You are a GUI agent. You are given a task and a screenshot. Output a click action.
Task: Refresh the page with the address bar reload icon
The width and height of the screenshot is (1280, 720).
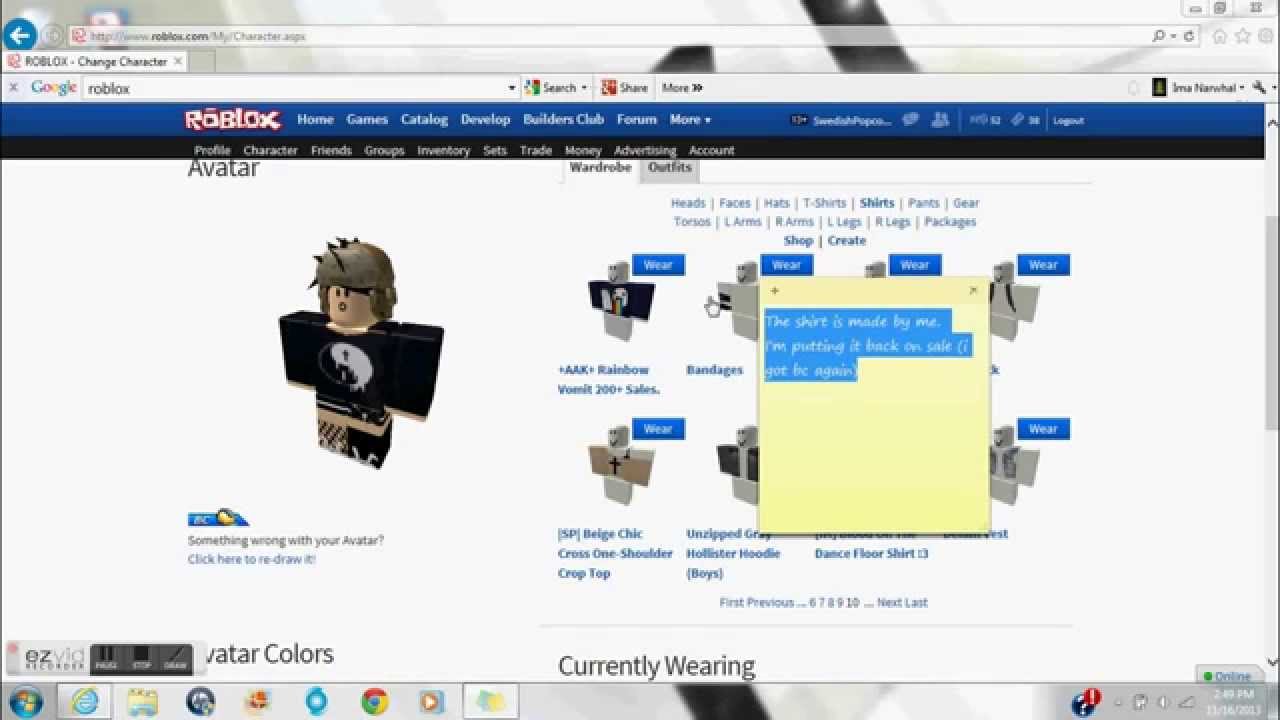point(1188,36)
